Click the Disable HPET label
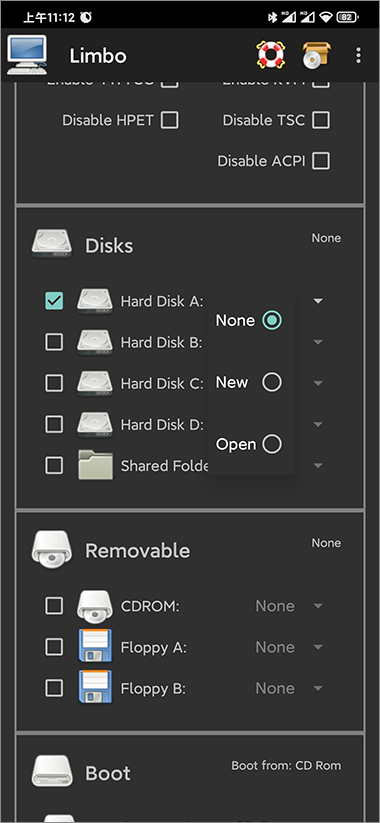The image size is (380, 823). tap(108, 120)
